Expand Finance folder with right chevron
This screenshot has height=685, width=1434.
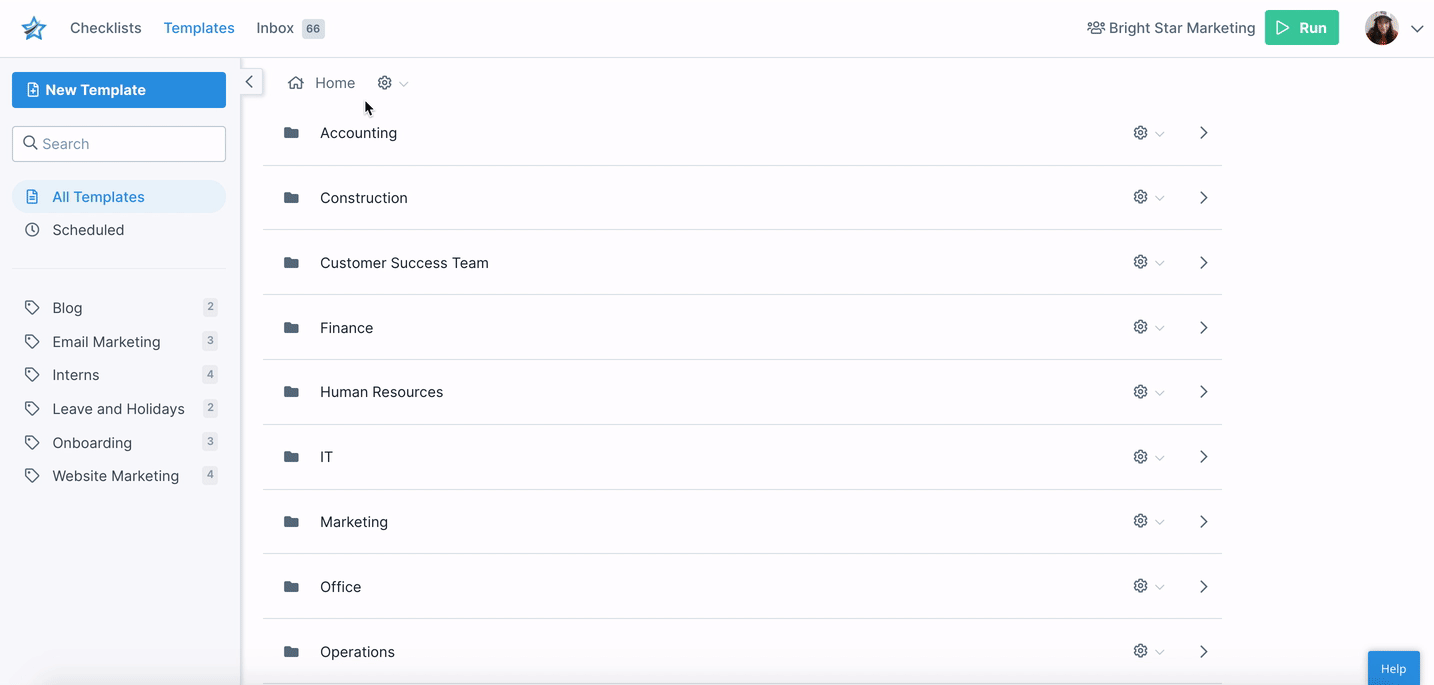tap(1204, 328)
